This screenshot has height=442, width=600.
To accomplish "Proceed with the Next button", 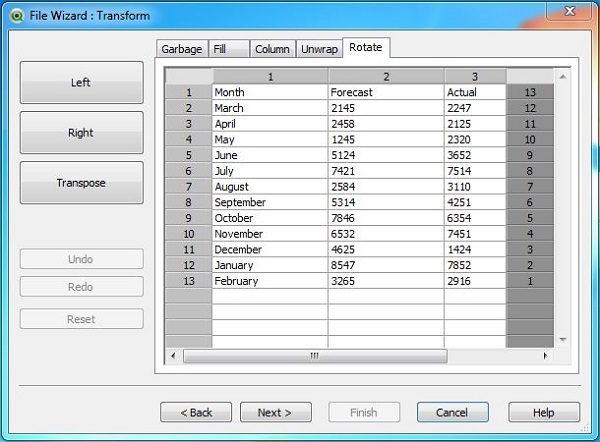I will point(274,412).
